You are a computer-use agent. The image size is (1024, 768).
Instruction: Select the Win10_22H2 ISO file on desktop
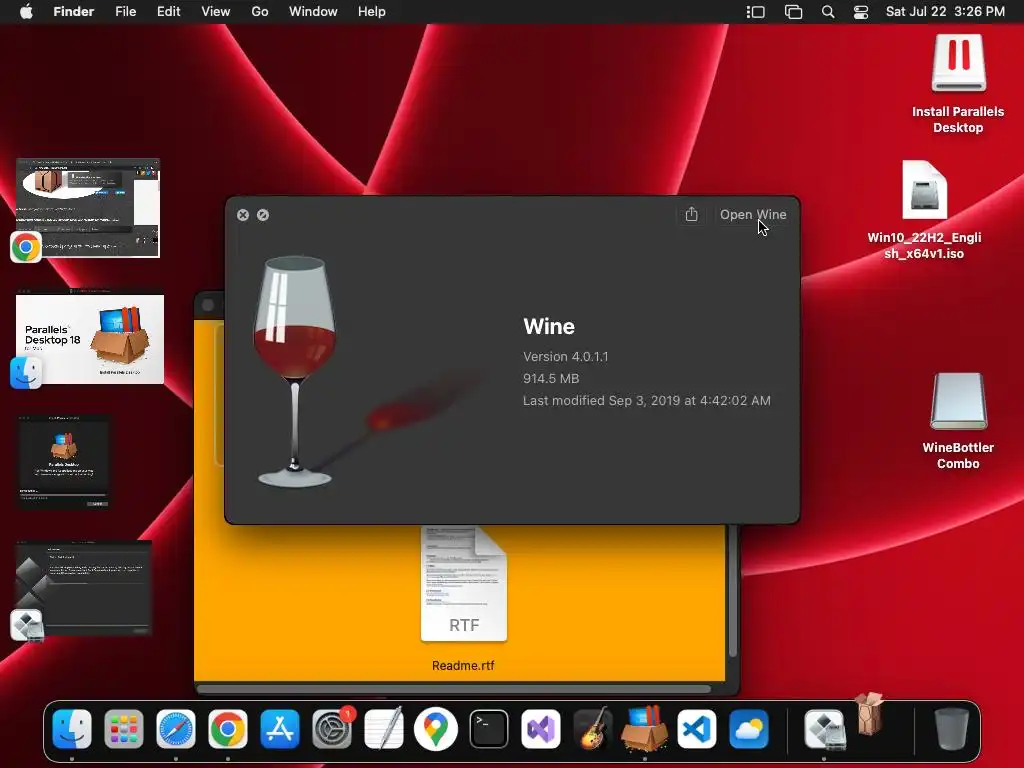pyautogui.click(x=924, y=190)
